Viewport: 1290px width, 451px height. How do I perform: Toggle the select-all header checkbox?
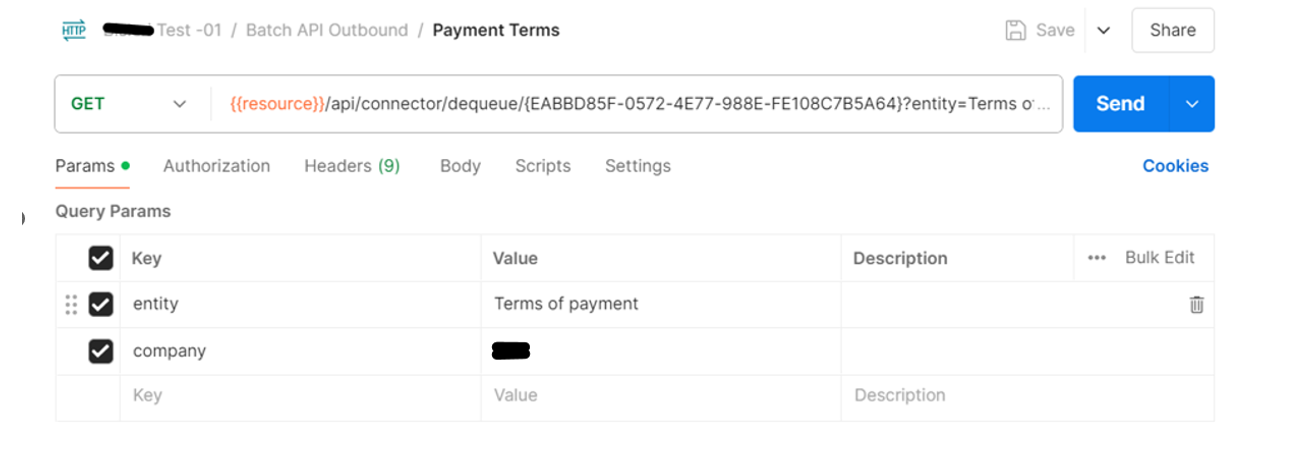[101, 258]
